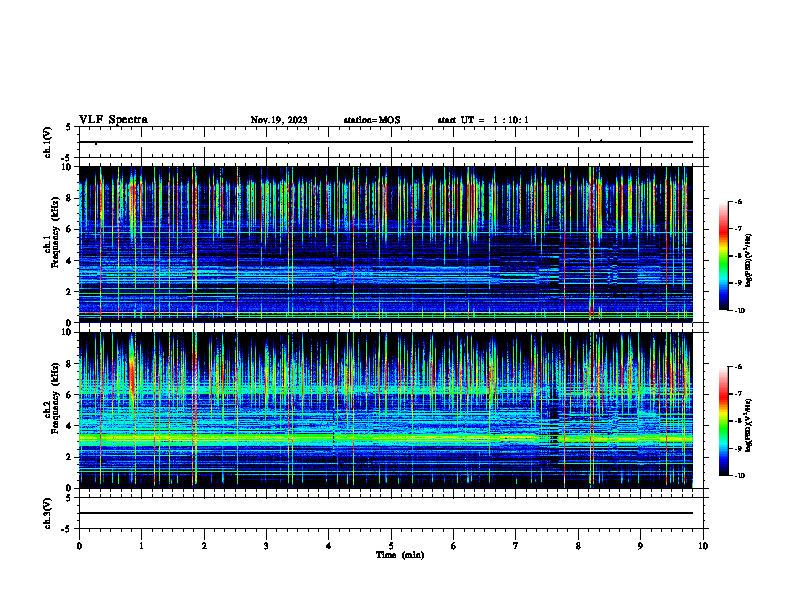Click the "Time (min)" axis label
Viewport: 792px width, 612px height.
click(x=400, y=555)
